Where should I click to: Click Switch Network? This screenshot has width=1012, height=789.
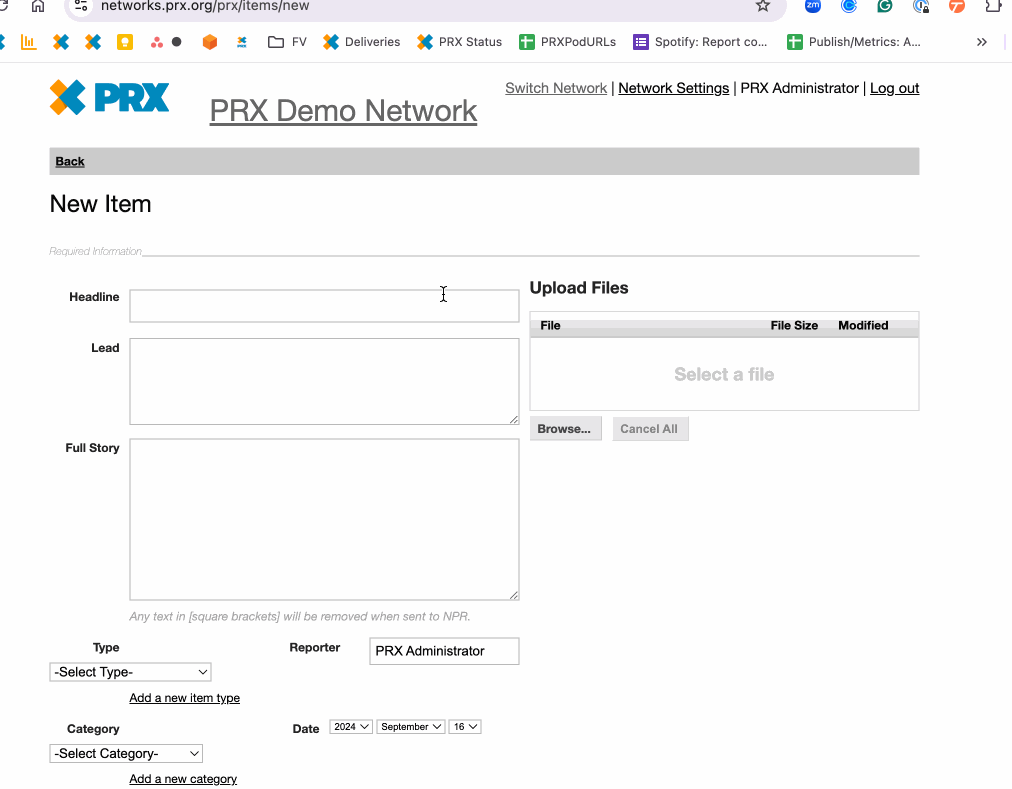point(556,88)
